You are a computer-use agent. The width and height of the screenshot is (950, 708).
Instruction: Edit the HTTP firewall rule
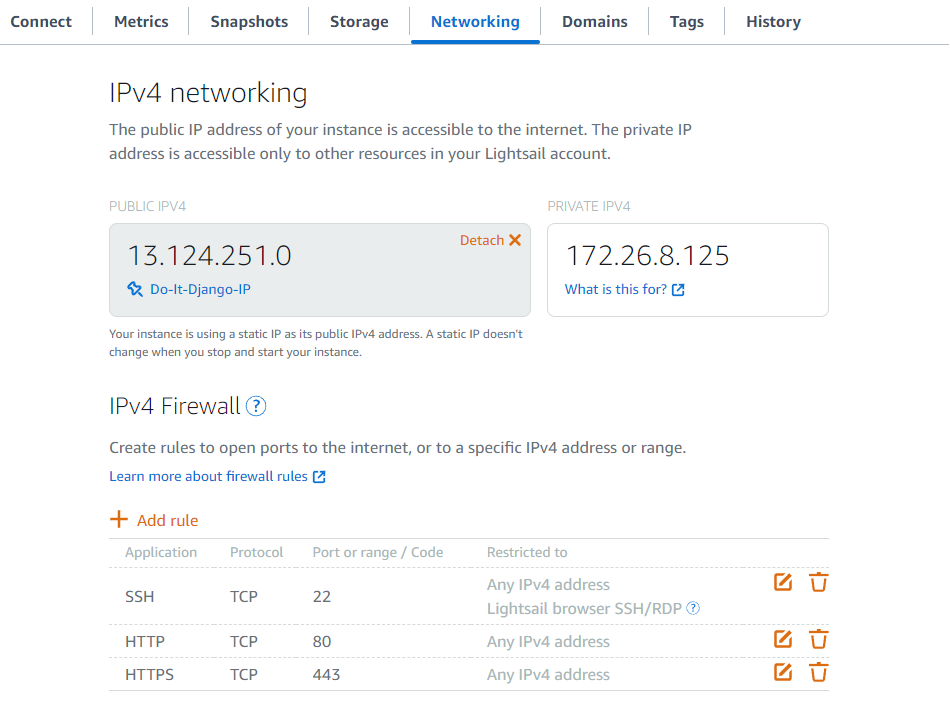(783, 639)
